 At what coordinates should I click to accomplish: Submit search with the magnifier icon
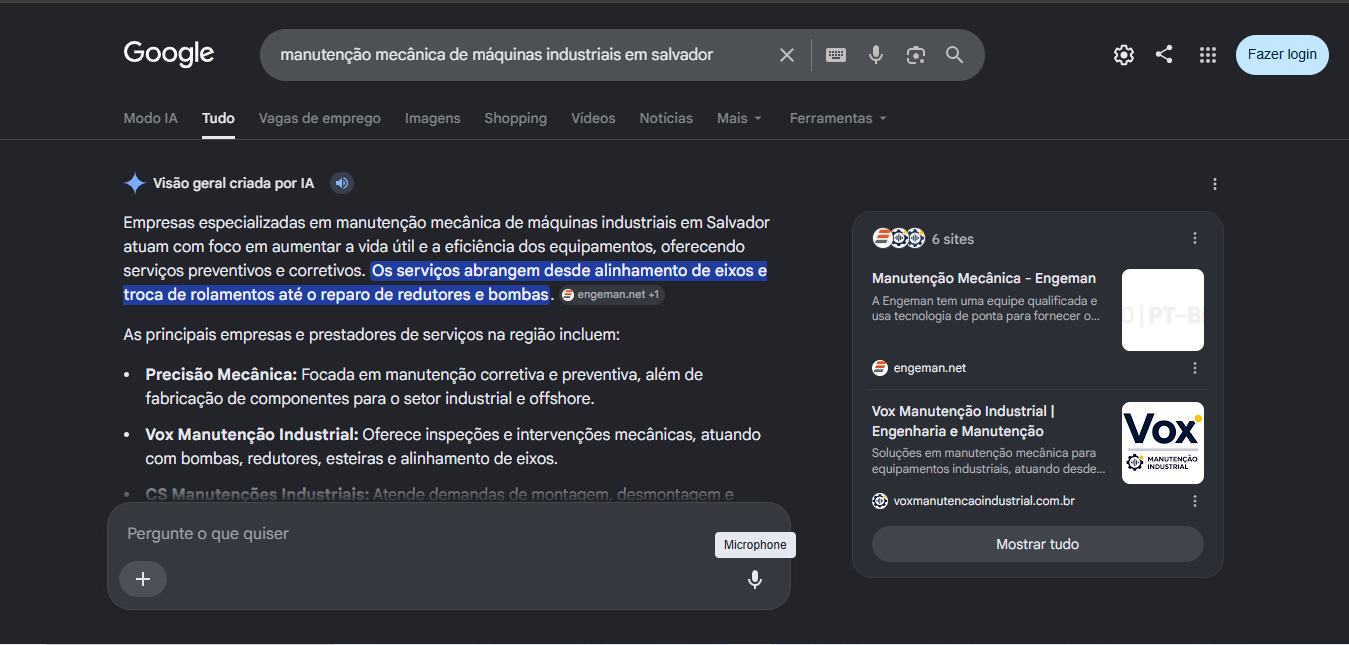click(x=955, y=55)
